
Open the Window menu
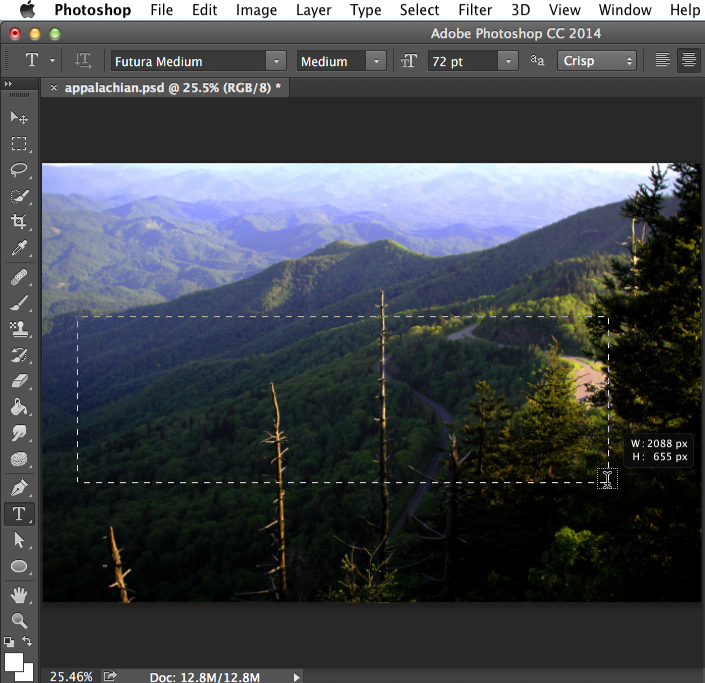625,10
